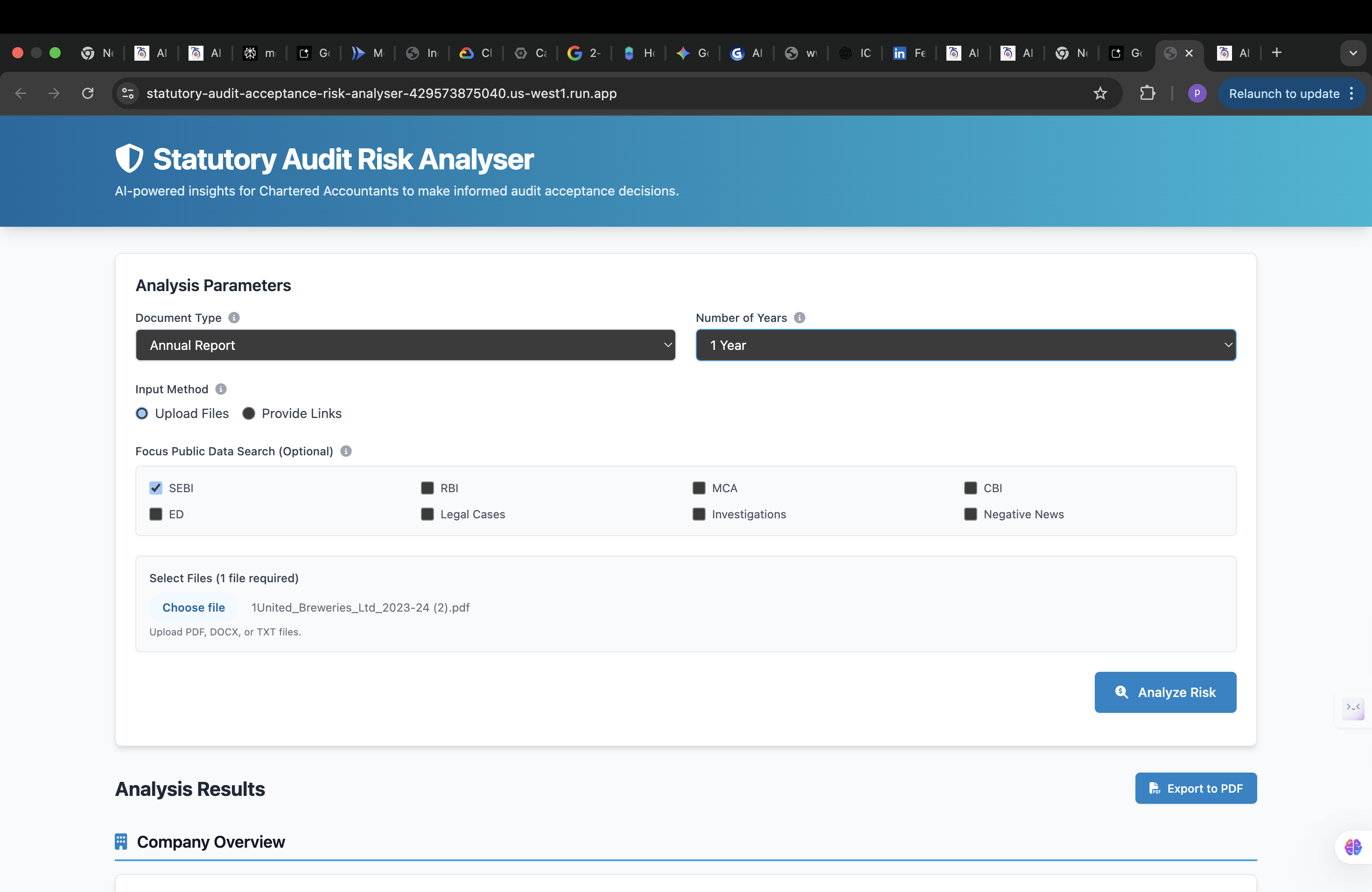Screen dimensions: 1372x892
Task: Expand the Number of Years dropdown
Action: click(x=966, y=345)
